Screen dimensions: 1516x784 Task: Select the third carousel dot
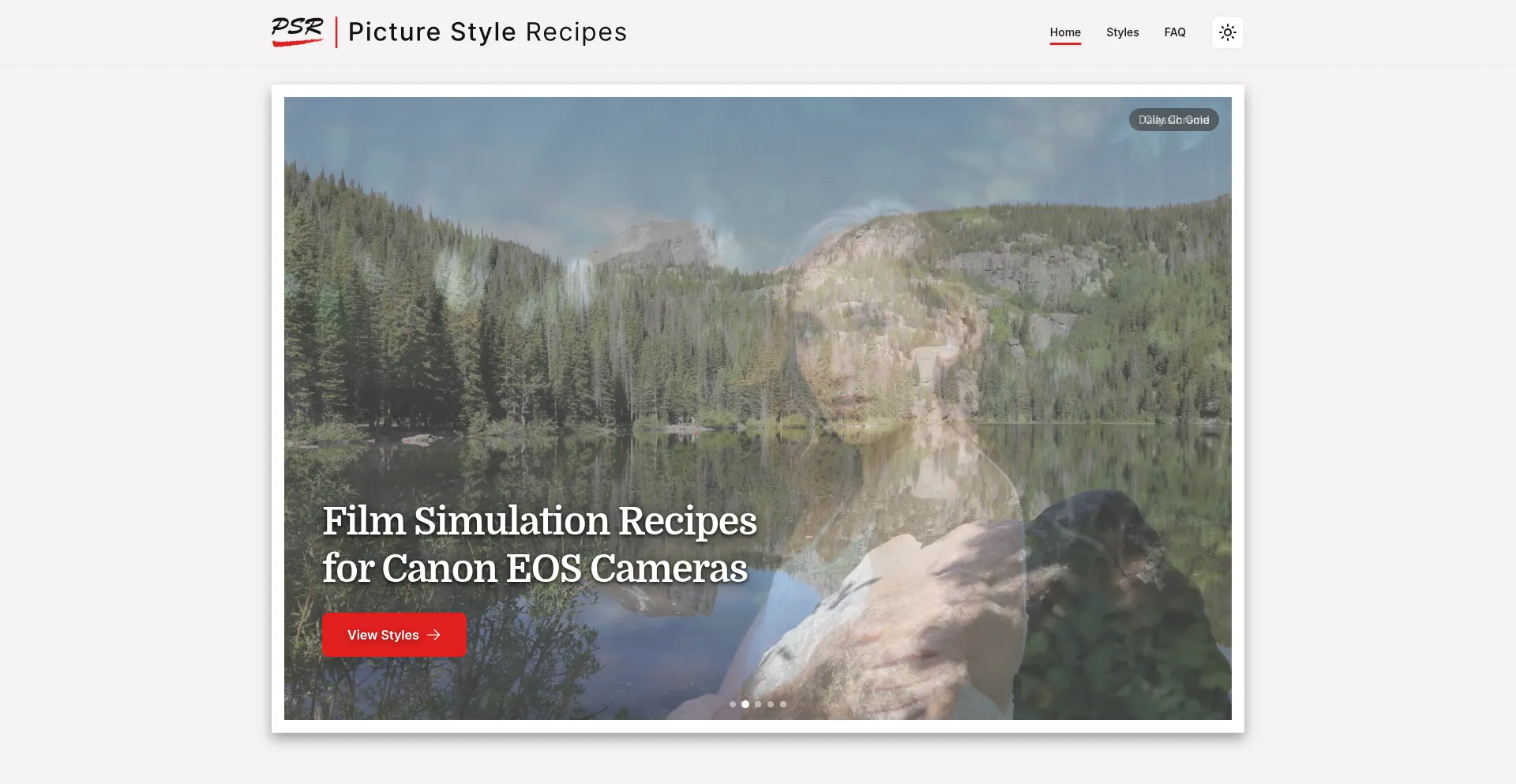point(758,704)
